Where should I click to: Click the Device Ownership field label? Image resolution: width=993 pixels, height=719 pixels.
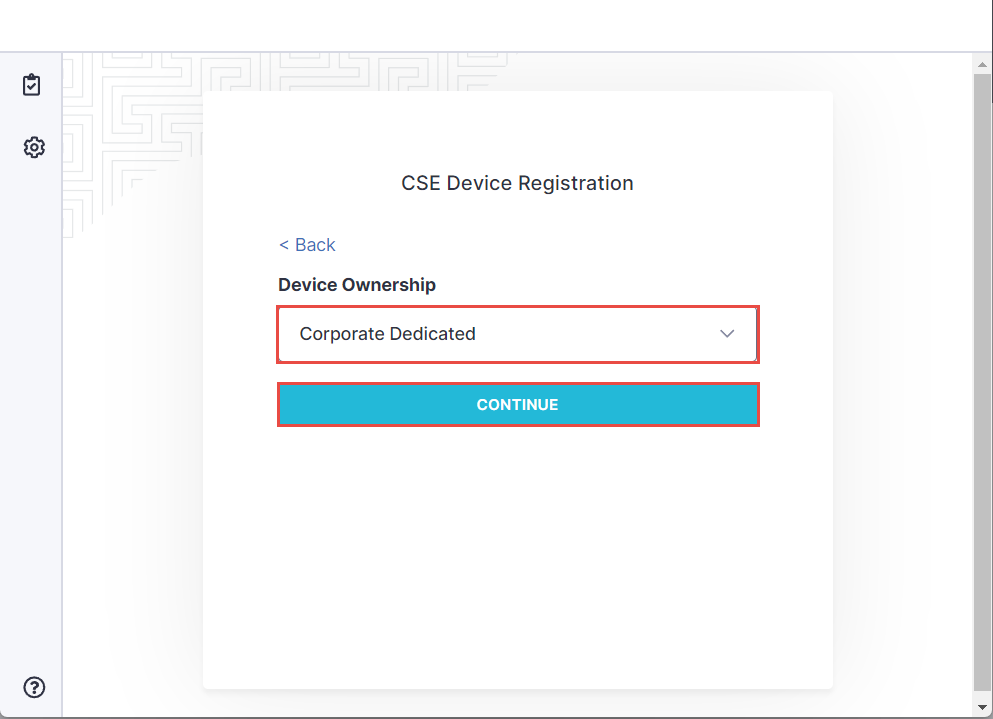(x=357, y=285)
